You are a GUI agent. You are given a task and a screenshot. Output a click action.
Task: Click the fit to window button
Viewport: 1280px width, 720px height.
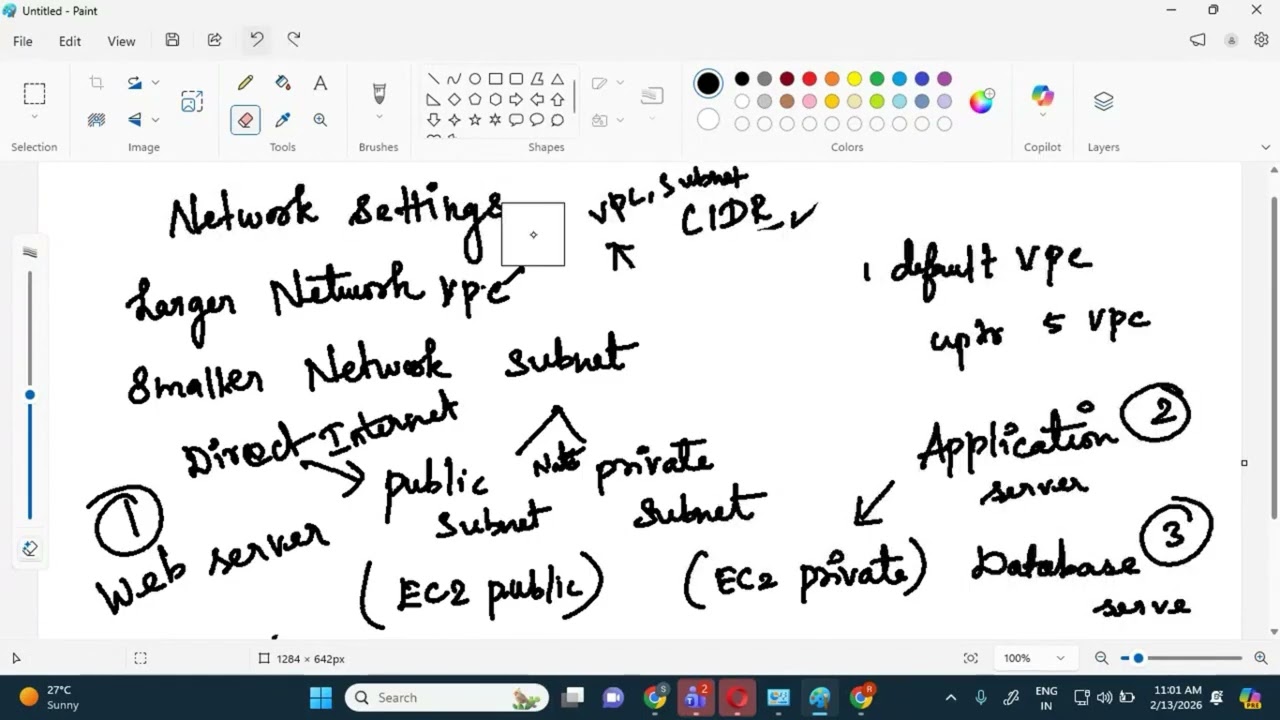tap(970, 658)
